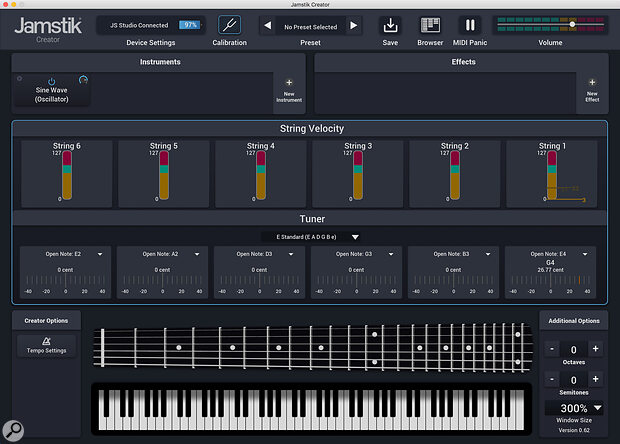The image size is (620, 444).
Task: Open the Additional Options header
Action: [x=574, y=321]
